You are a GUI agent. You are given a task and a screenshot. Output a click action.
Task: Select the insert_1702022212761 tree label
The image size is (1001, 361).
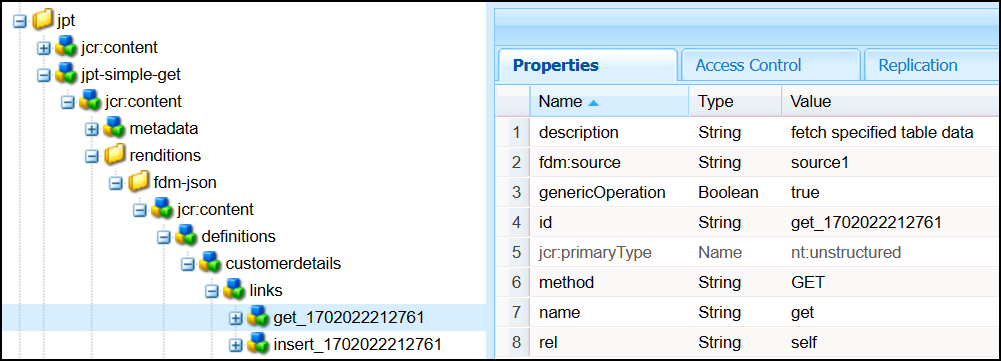point(358,345)
